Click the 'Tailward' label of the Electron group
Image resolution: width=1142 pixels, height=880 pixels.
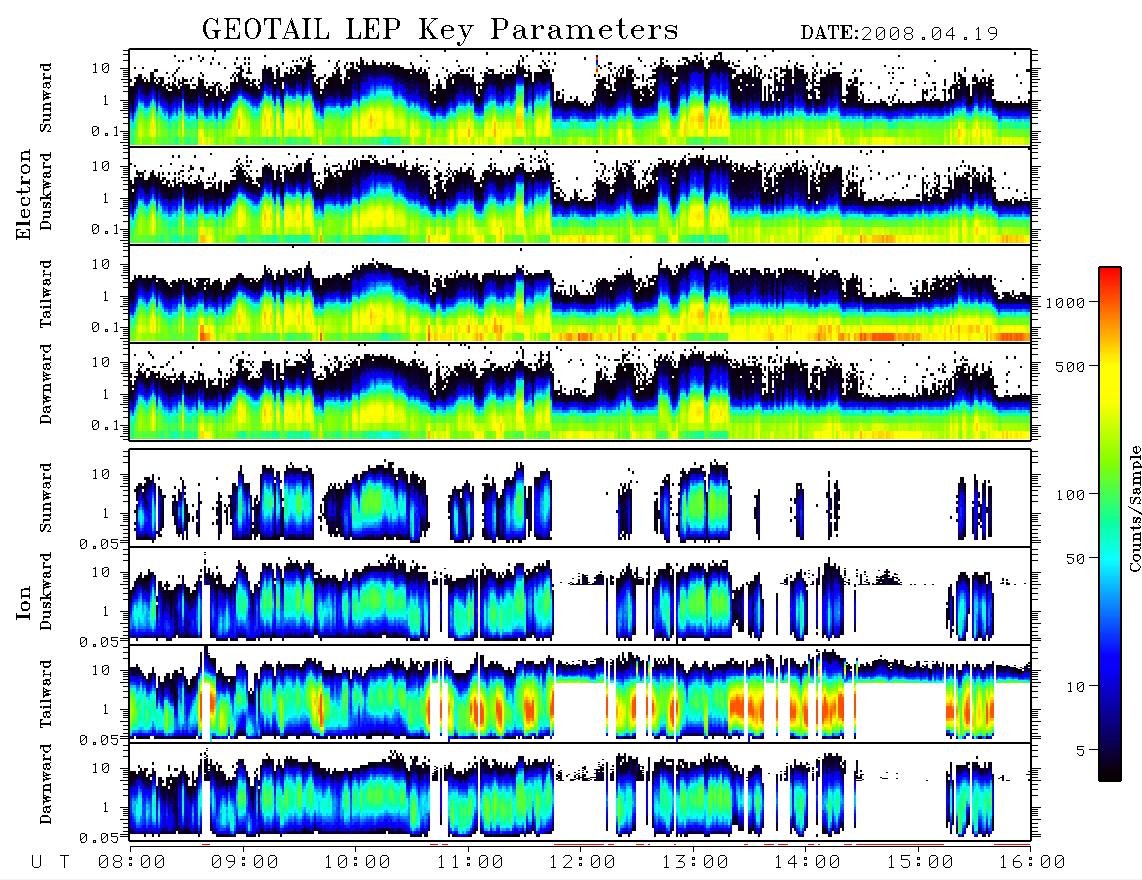(x=46, y=294)
